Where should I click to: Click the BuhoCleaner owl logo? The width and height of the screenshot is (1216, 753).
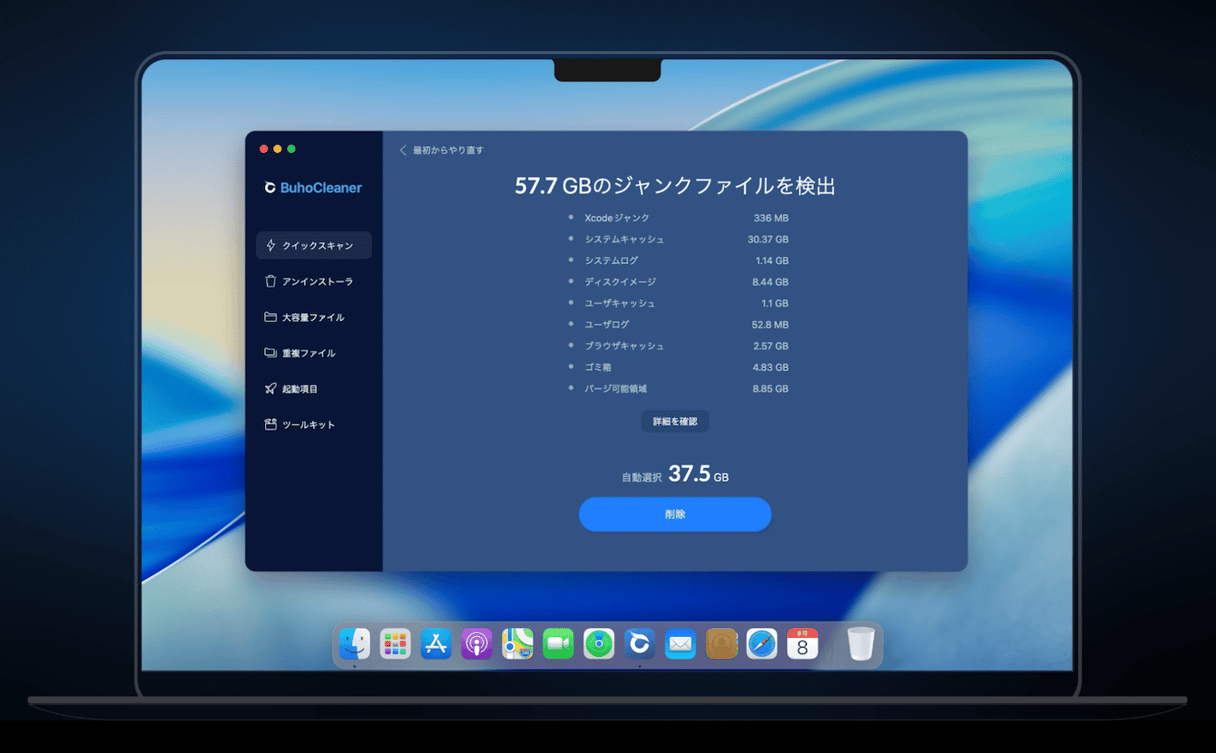point(268,187)
